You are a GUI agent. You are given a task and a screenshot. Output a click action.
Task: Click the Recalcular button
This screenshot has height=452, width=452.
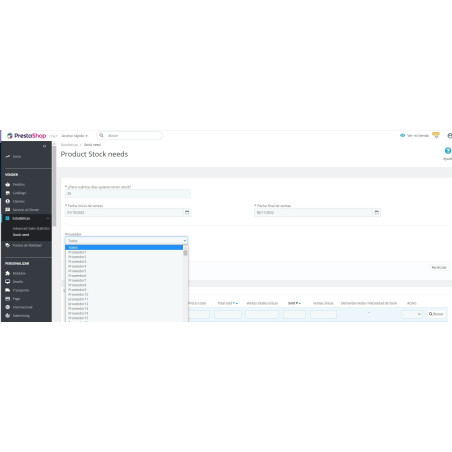click(x=439, y=267)
